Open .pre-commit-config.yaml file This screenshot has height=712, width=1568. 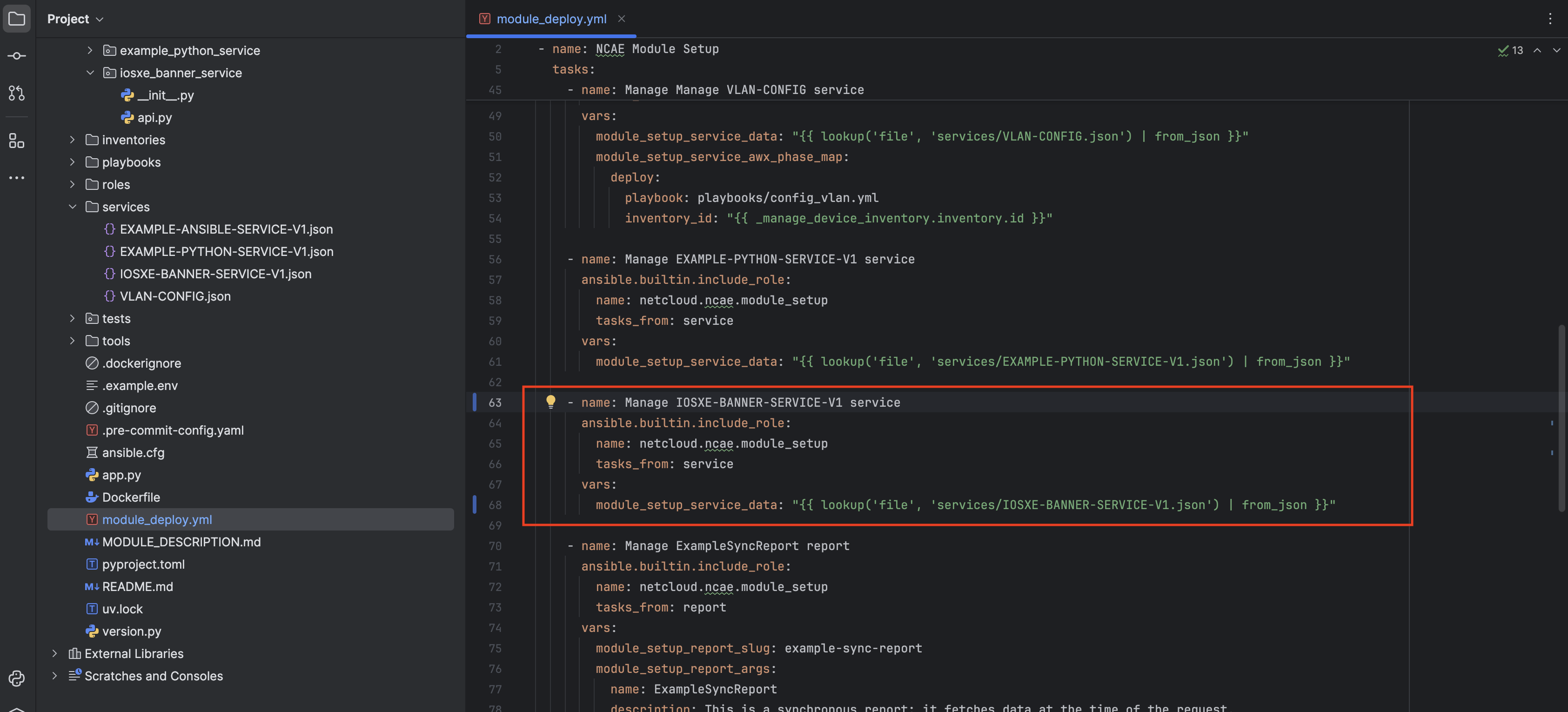(173, 430)
